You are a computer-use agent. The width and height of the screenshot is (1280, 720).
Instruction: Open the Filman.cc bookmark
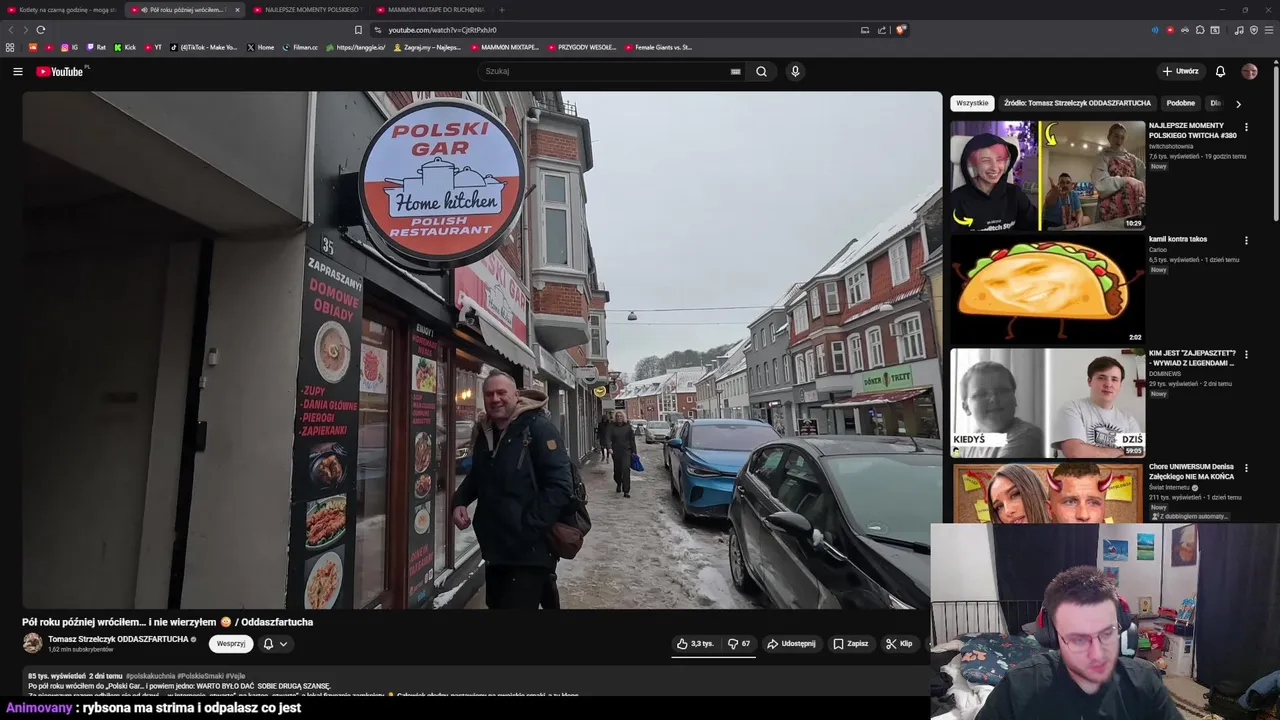tap(300, 47)
